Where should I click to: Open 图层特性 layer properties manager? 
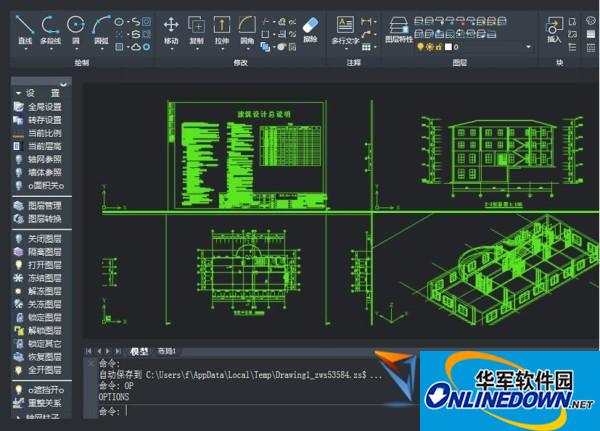coord(399,30)
